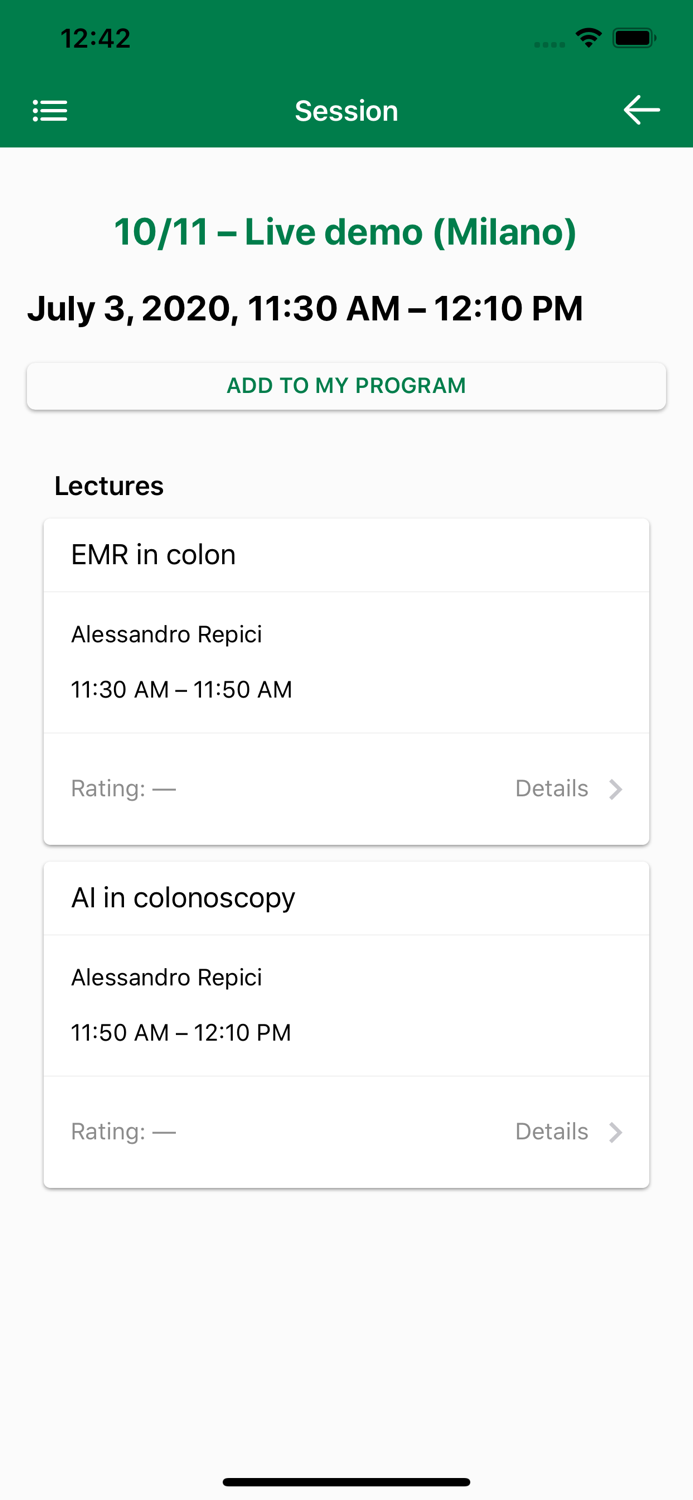Select the EMR in colon lecture title
This screenshot has height=1500, width=693.
[153, 555]
